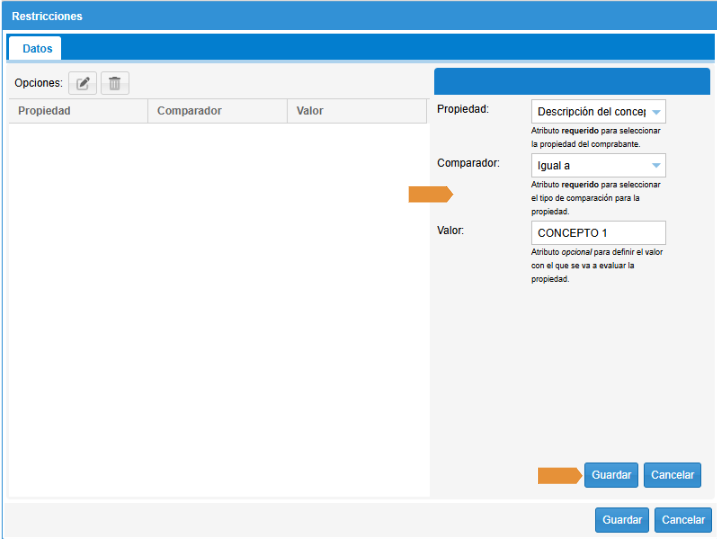
Task: Click the orange arrow beside the Comparador field
Action: point(431,195)
